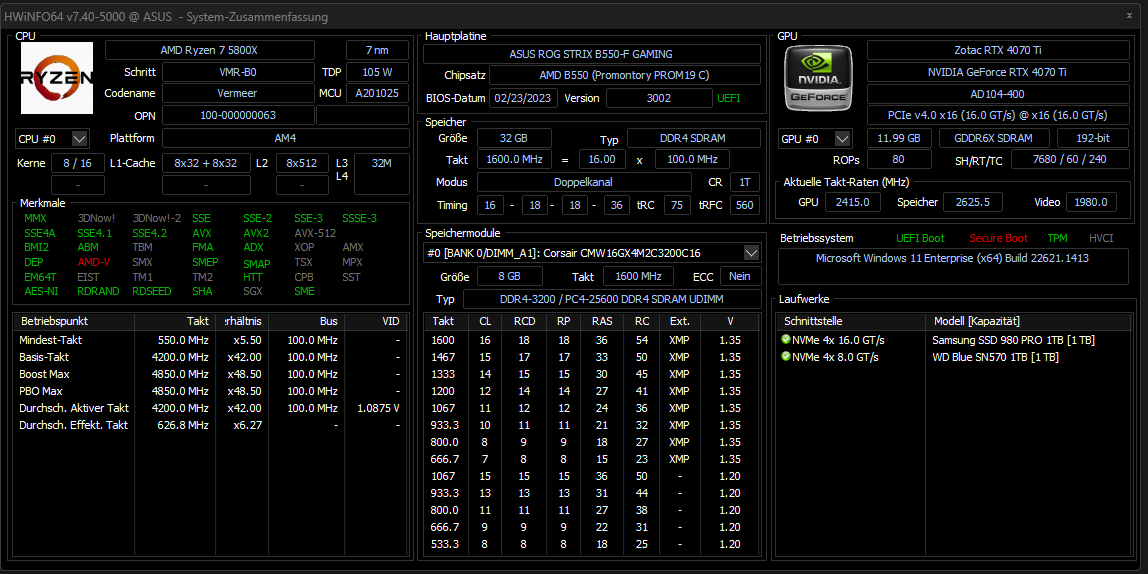Click the Schnittstelle column header
This screenshot has height=574, width=1148.
tap(852, 321)
